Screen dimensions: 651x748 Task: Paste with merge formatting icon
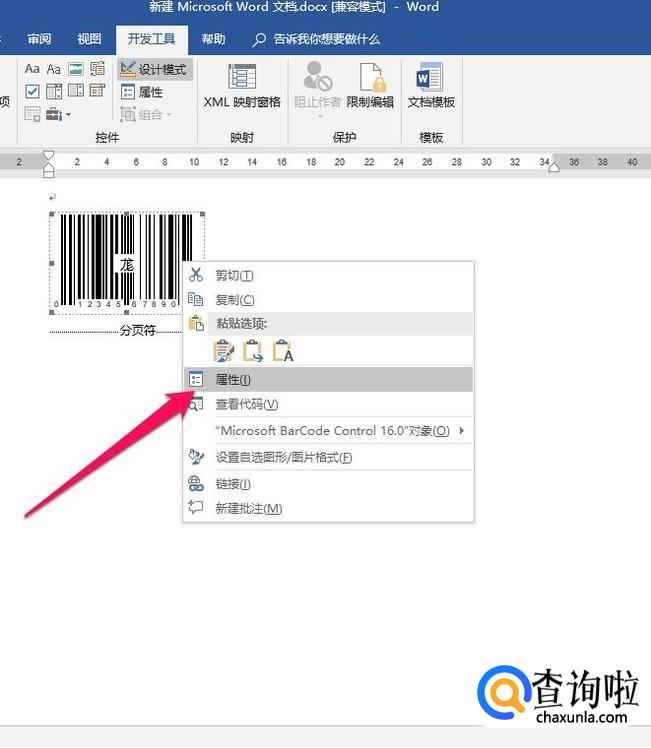(253, 351)
